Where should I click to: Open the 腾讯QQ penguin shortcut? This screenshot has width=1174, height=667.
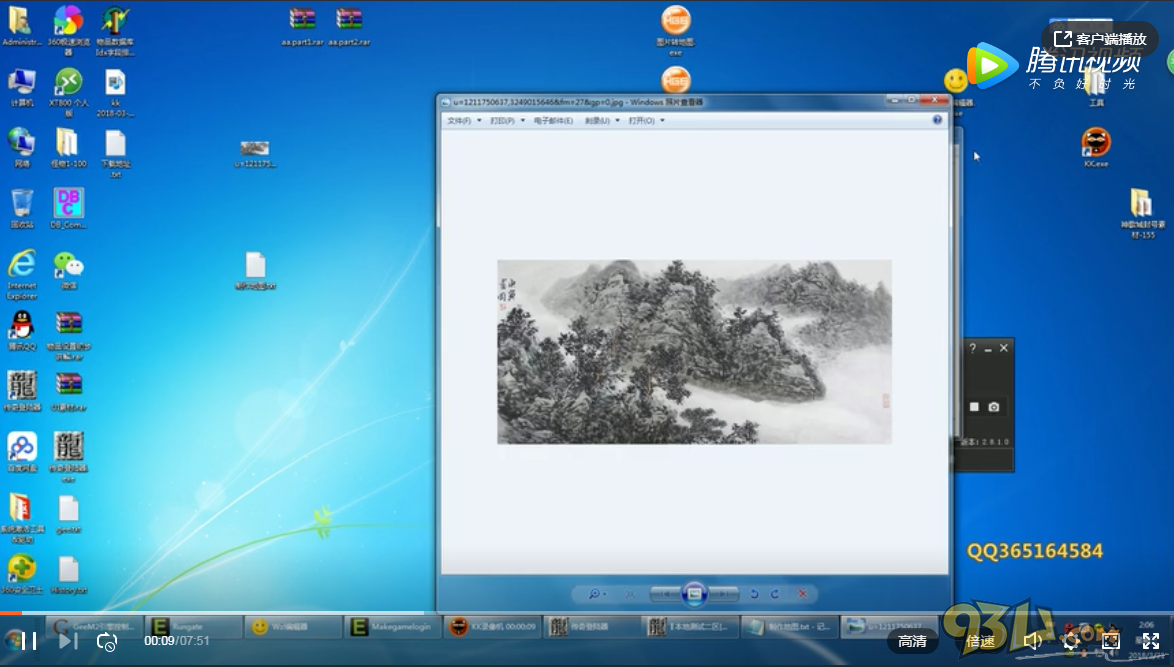(21, 331)
